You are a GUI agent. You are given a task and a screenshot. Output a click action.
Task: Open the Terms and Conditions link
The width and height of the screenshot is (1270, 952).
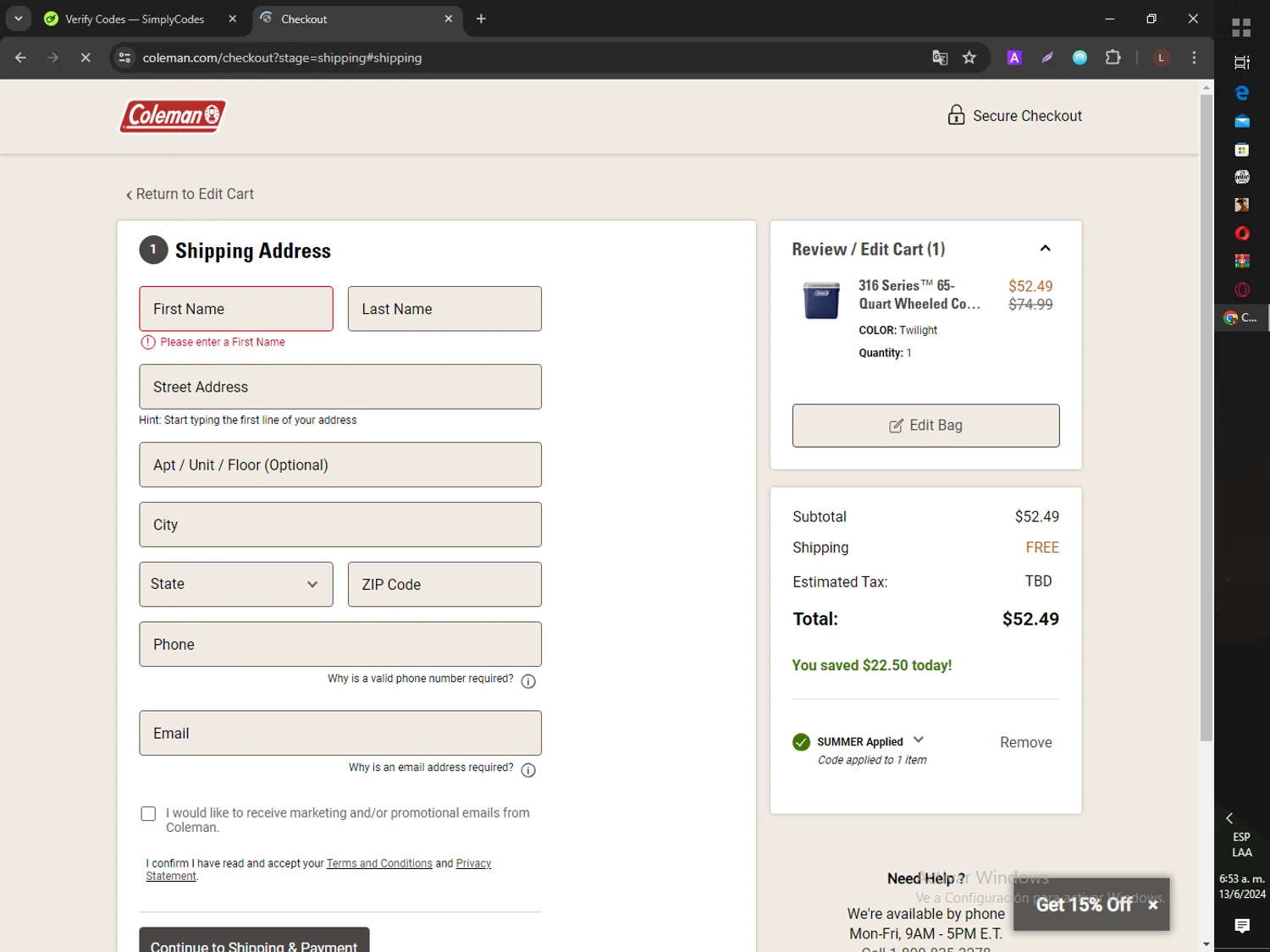(379, 863)
